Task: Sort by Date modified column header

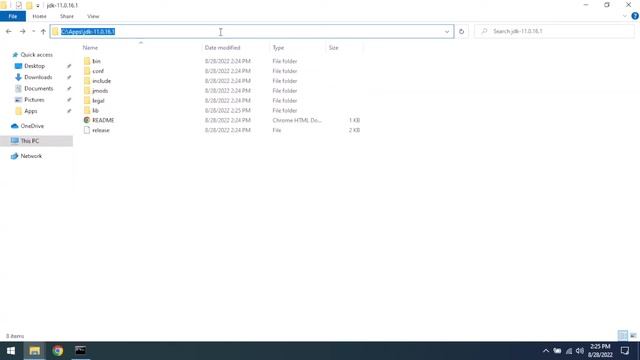Action: [x=222, y=48]
